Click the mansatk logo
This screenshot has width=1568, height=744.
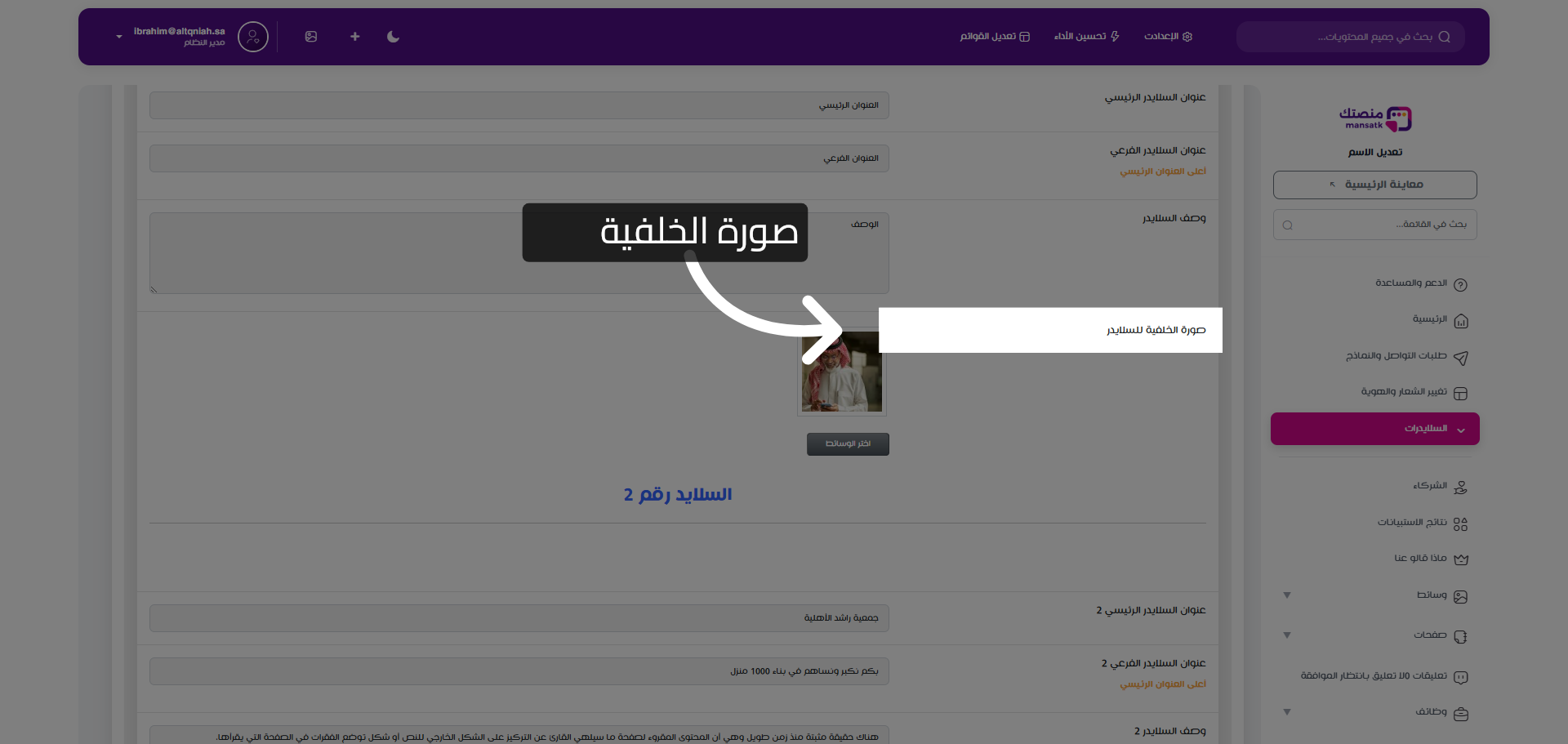click(x=1374, y=118)
